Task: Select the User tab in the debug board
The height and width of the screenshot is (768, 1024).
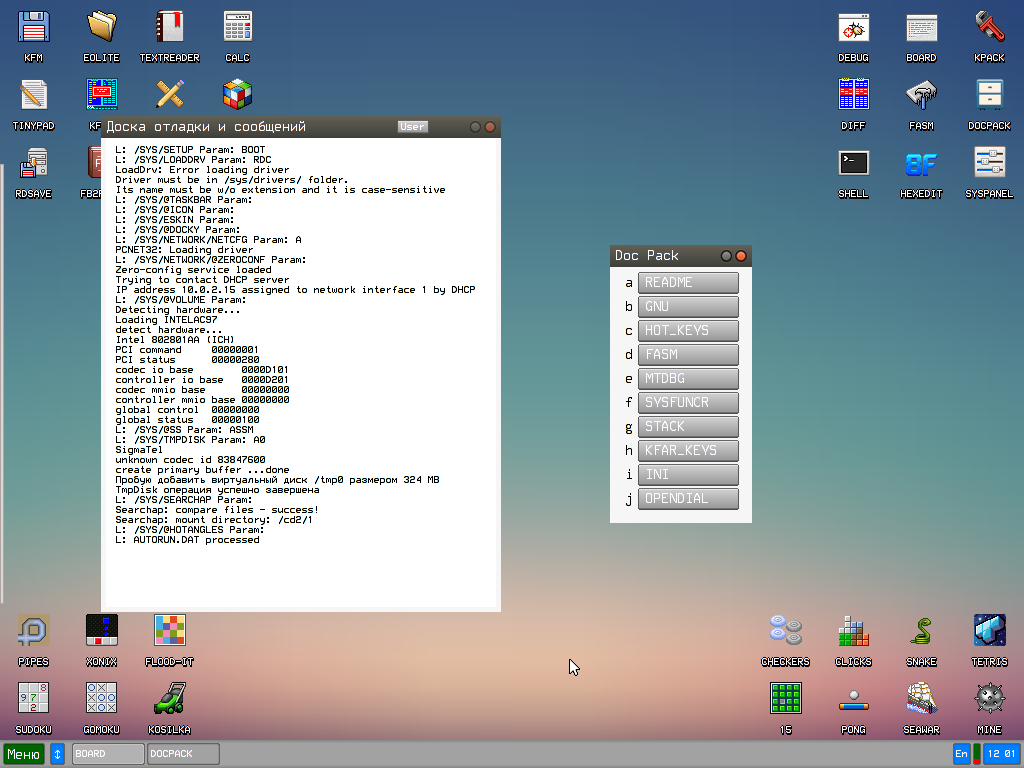Action: [412, 126]
